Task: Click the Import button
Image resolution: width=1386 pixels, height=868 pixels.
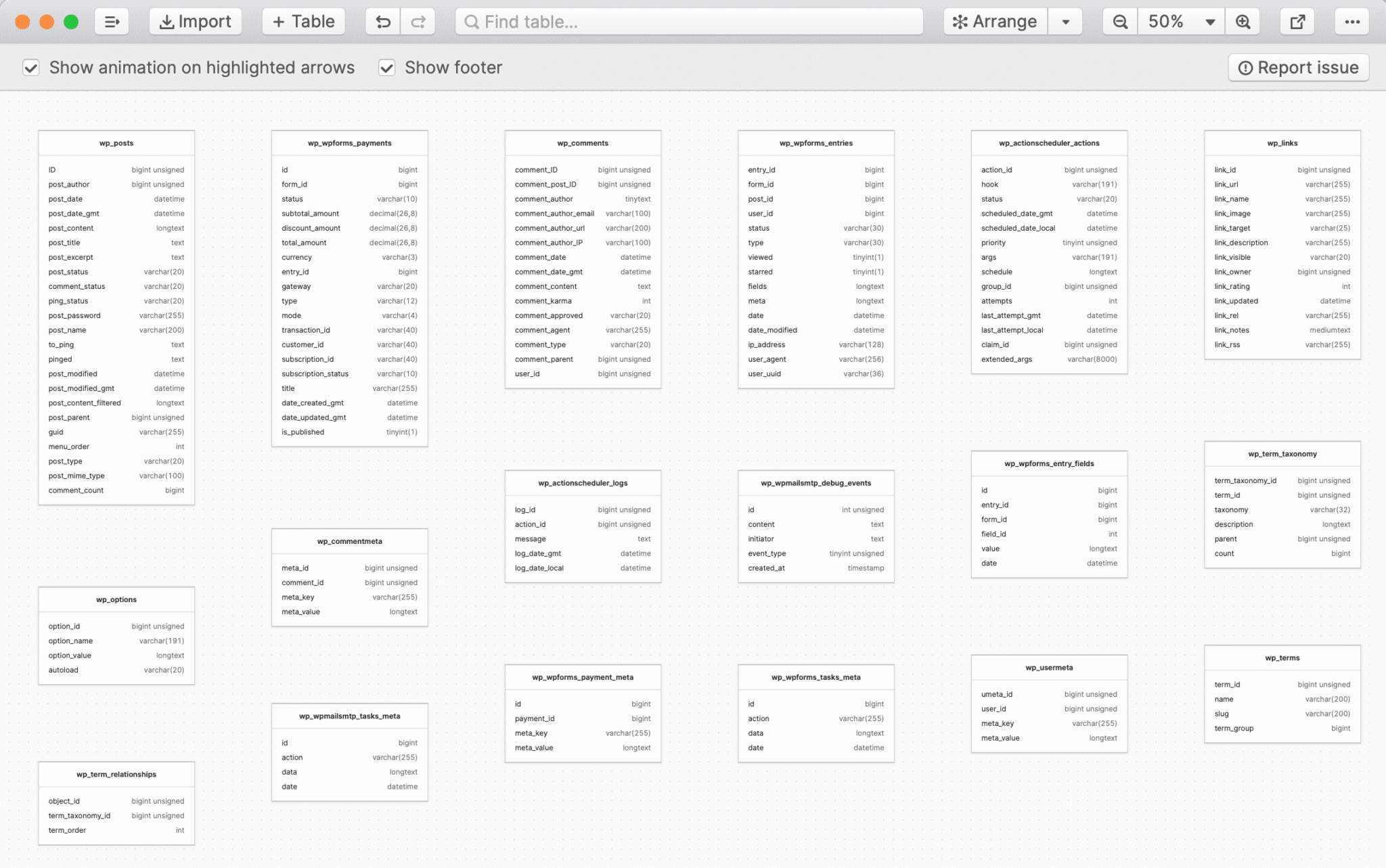Action: [x=195, y=22]
